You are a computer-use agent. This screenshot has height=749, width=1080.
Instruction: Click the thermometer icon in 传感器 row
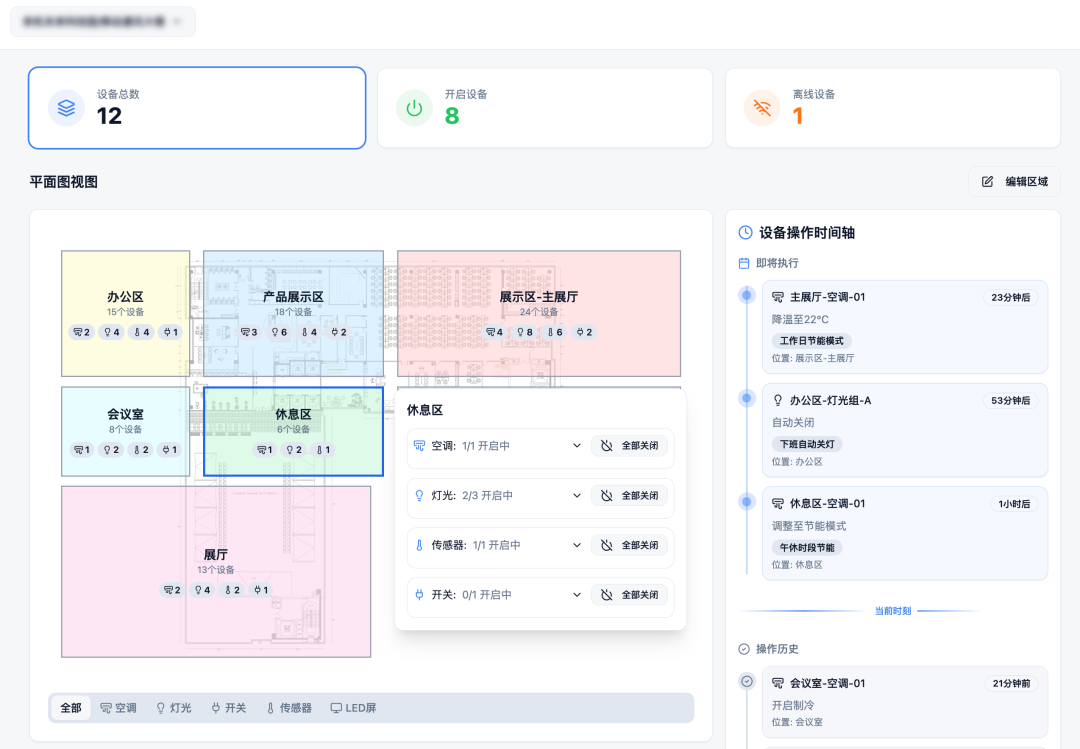(419, 545)
